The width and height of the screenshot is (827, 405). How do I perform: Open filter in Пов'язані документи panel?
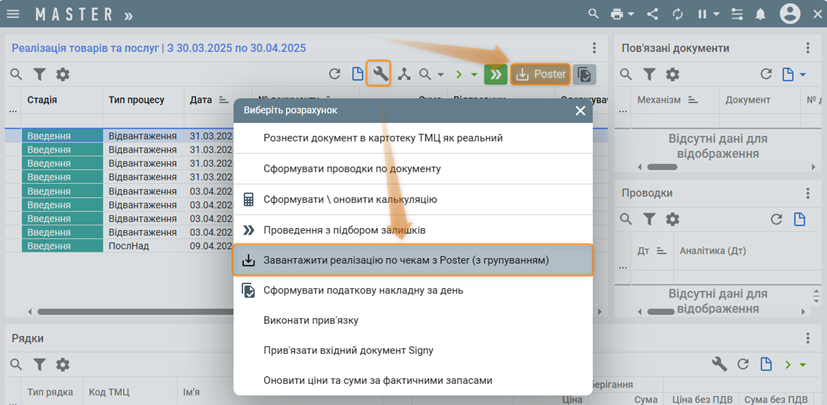tap(649, 74)
